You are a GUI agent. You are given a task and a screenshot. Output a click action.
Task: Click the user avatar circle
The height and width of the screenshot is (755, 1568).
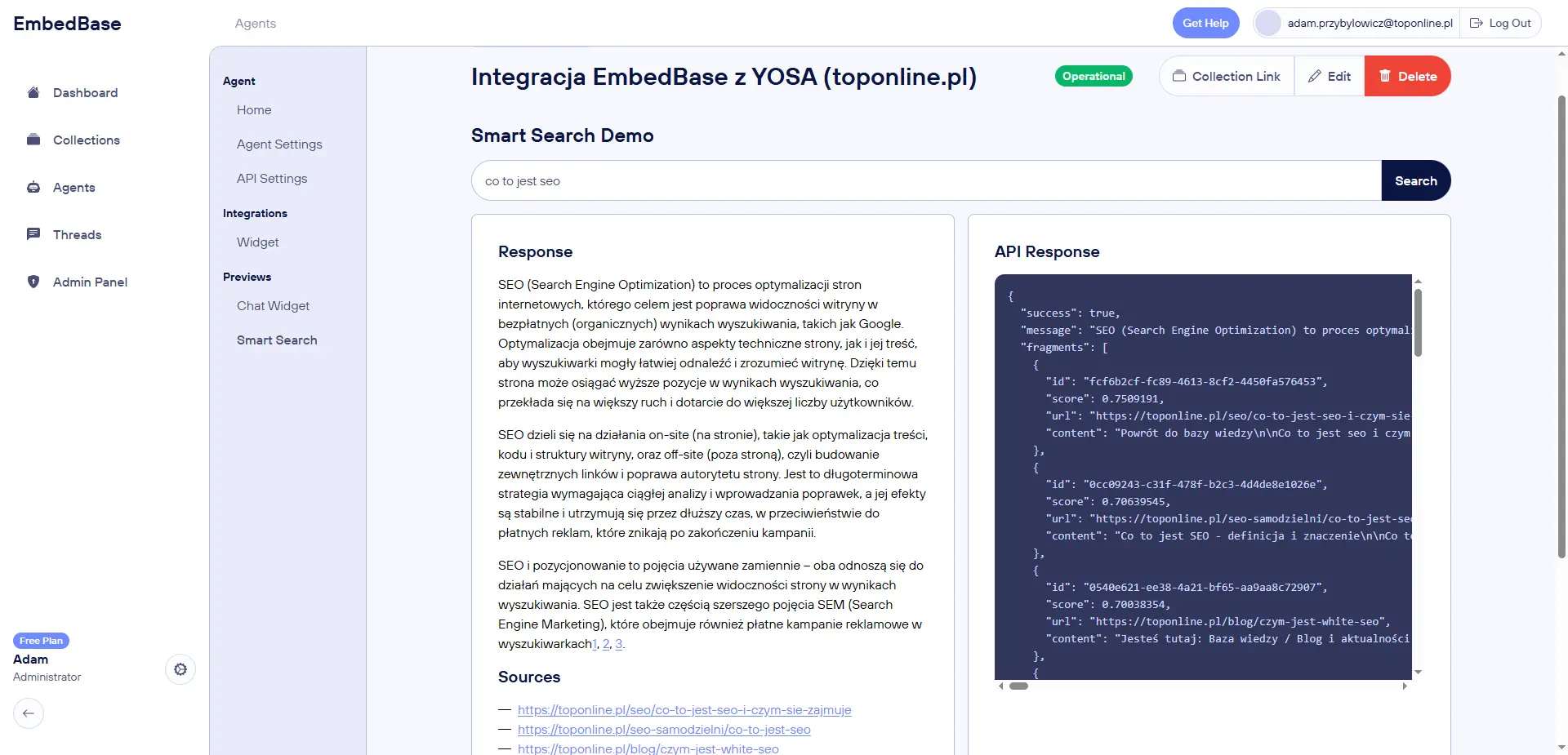tap(1268, 23)
